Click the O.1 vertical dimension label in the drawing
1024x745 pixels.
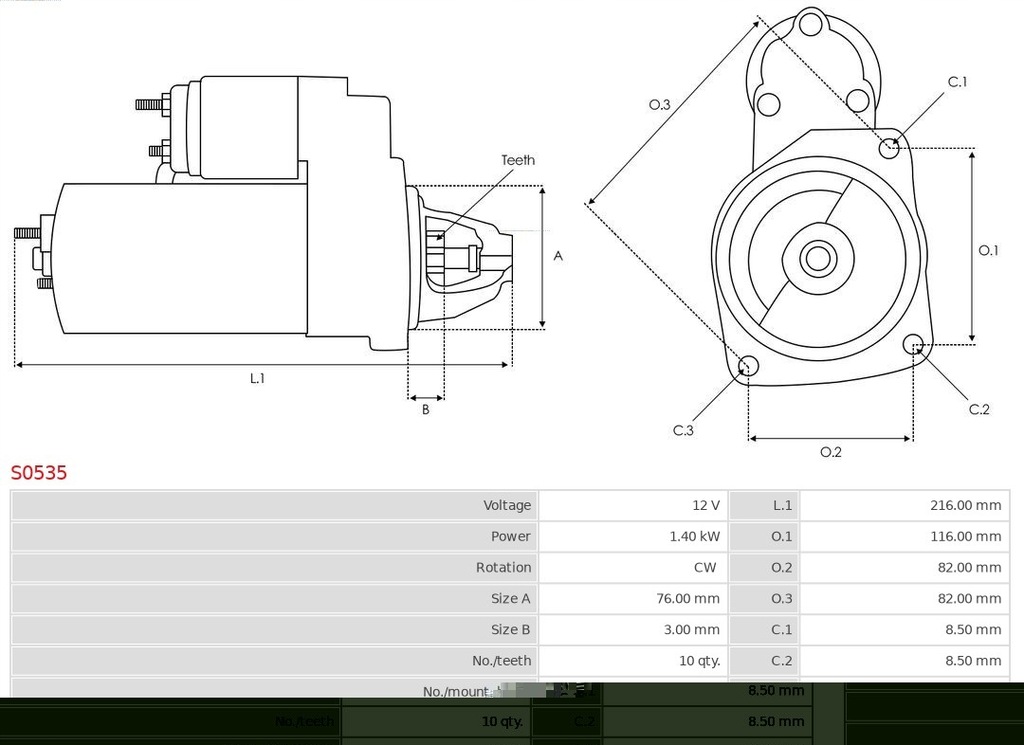tap(988, 250)
